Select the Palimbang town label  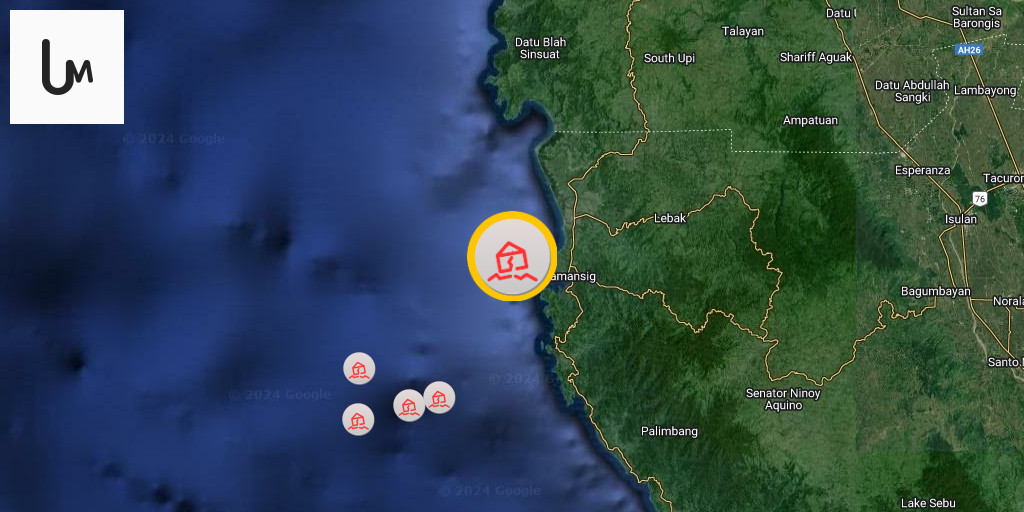[x=669, y=431]
